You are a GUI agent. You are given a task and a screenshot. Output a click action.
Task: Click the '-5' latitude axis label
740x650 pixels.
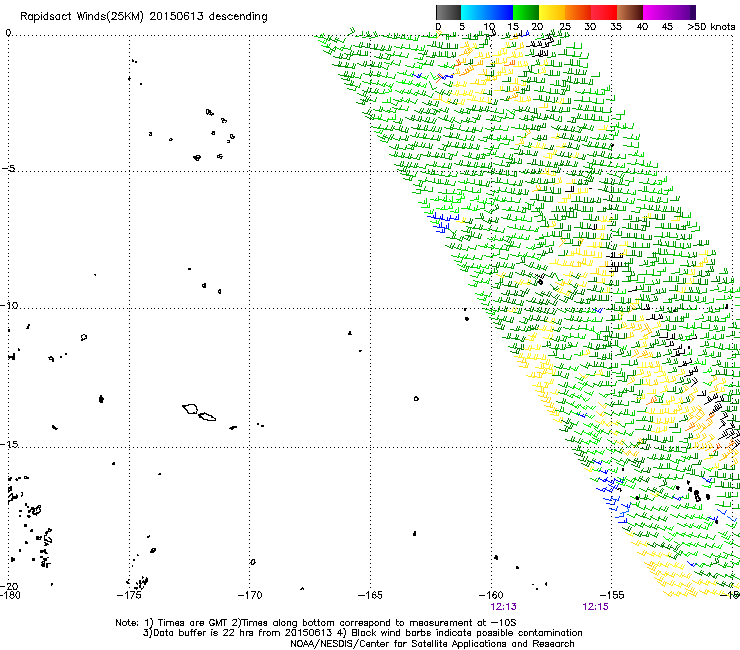pyautogui.click(x=9, y=169)
